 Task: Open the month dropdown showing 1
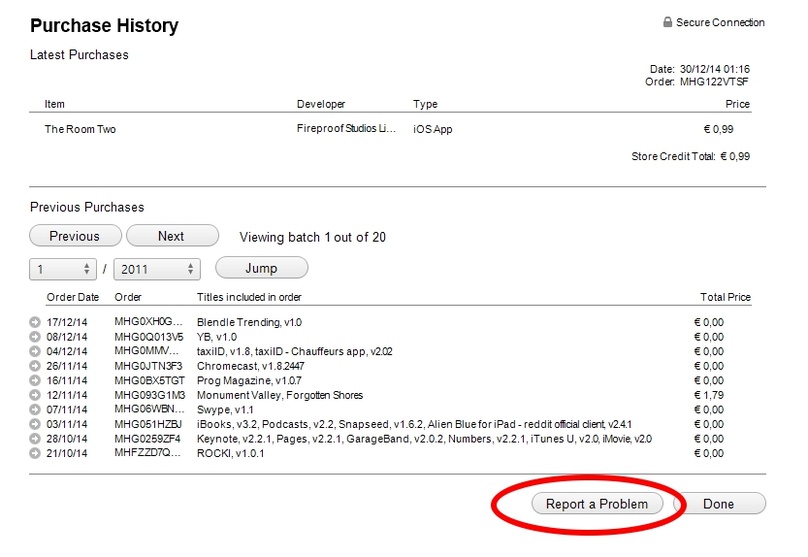(x=63, y=269)
